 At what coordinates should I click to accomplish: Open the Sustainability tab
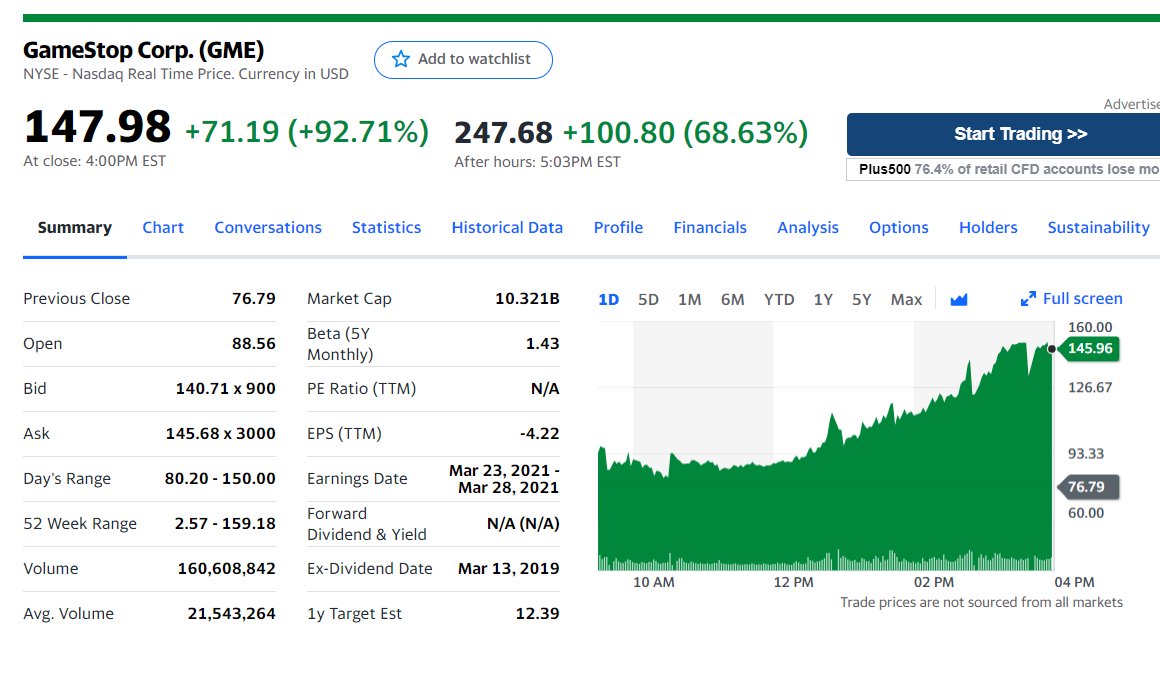point(1099,228)
